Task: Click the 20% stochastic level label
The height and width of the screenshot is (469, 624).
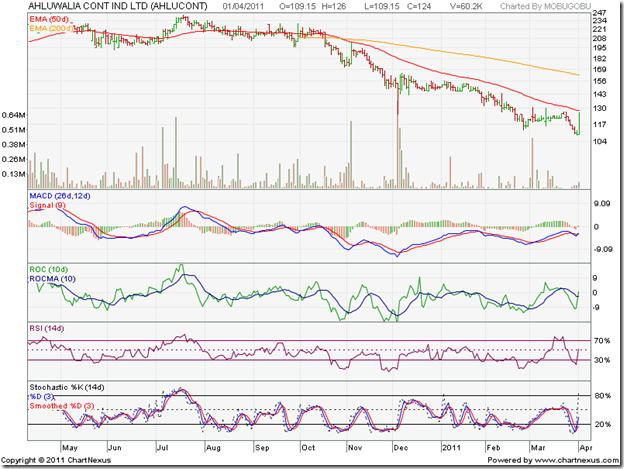Action: coord(603,424)
